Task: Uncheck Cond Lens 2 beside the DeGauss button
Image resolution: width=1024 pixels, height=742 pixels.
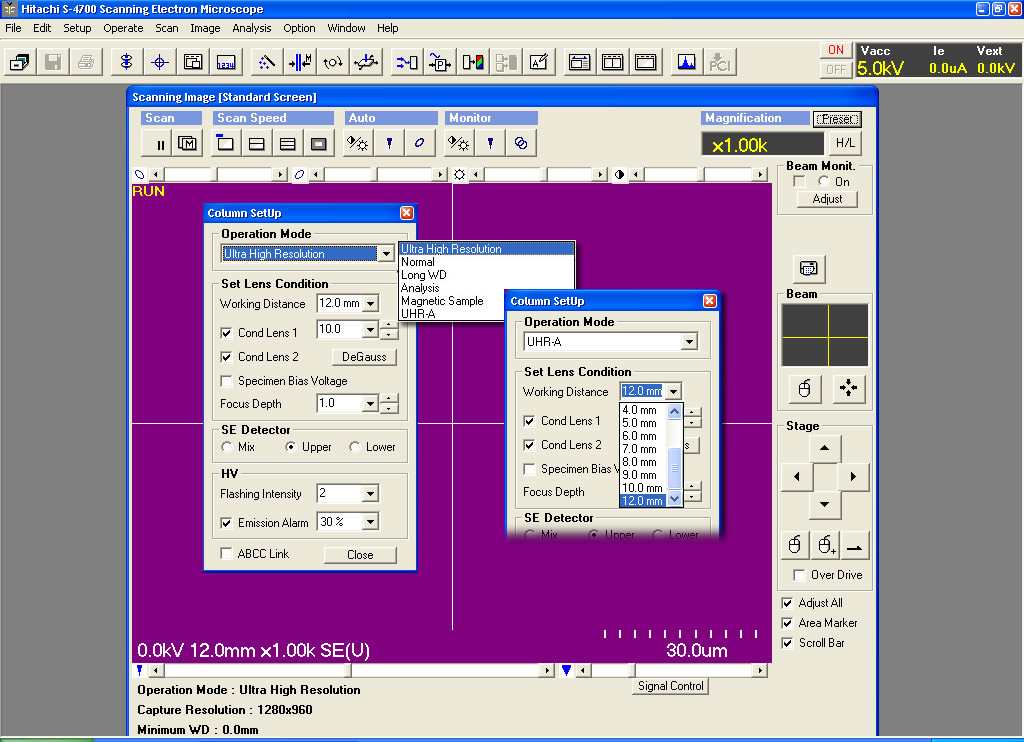Action: pyautogui.click(x=227, y=357)
